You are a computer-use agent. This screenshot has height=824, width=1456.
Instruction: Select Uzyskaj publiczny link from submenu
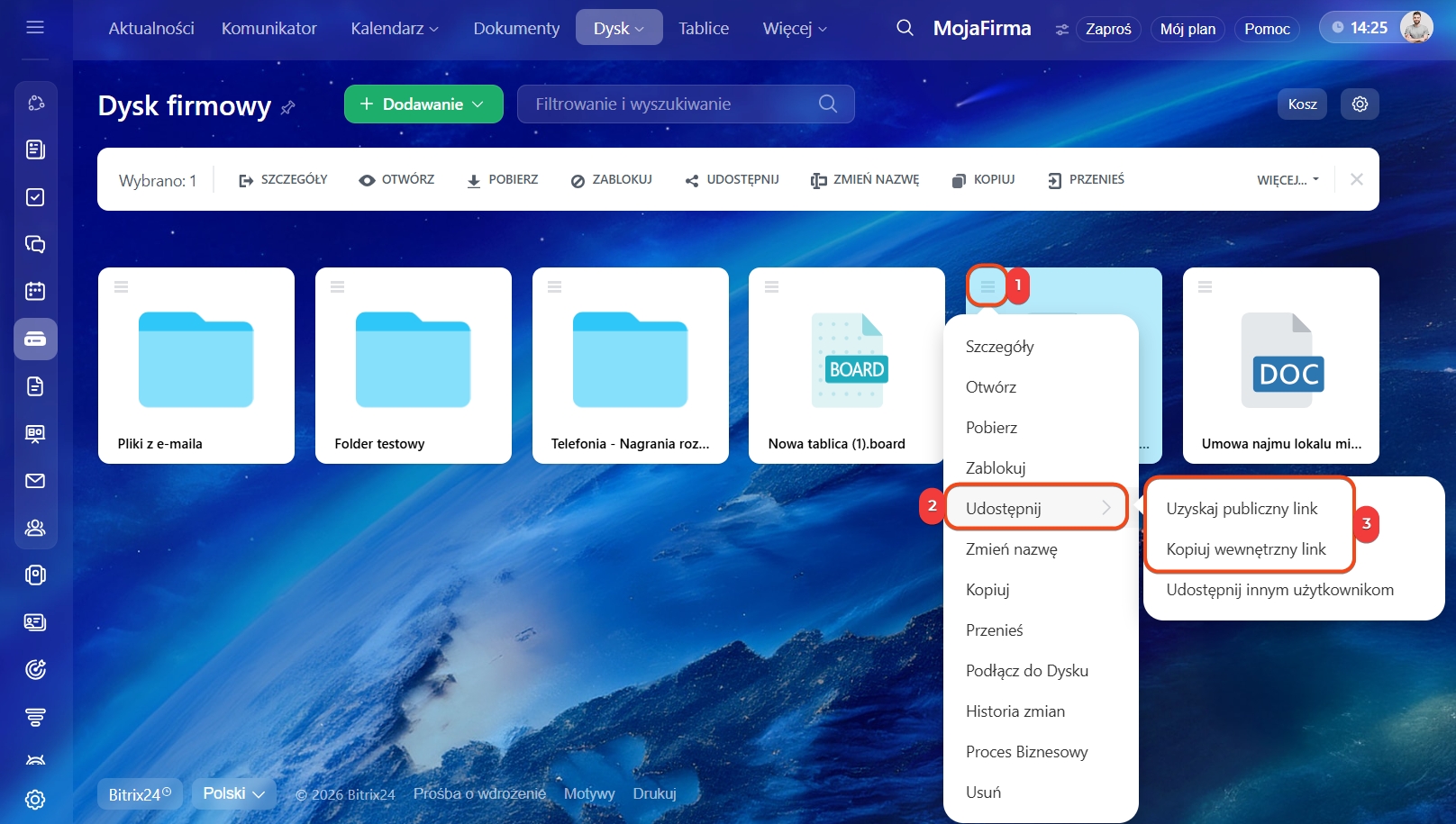1242,509
